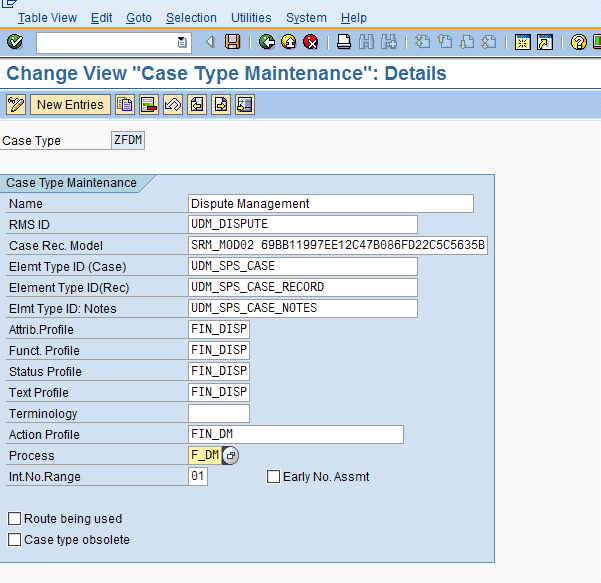601x583 pixels.
Task: Enable the Early No. Assmt checkbox
Action: pyautogui.click(x=273, y=477)
